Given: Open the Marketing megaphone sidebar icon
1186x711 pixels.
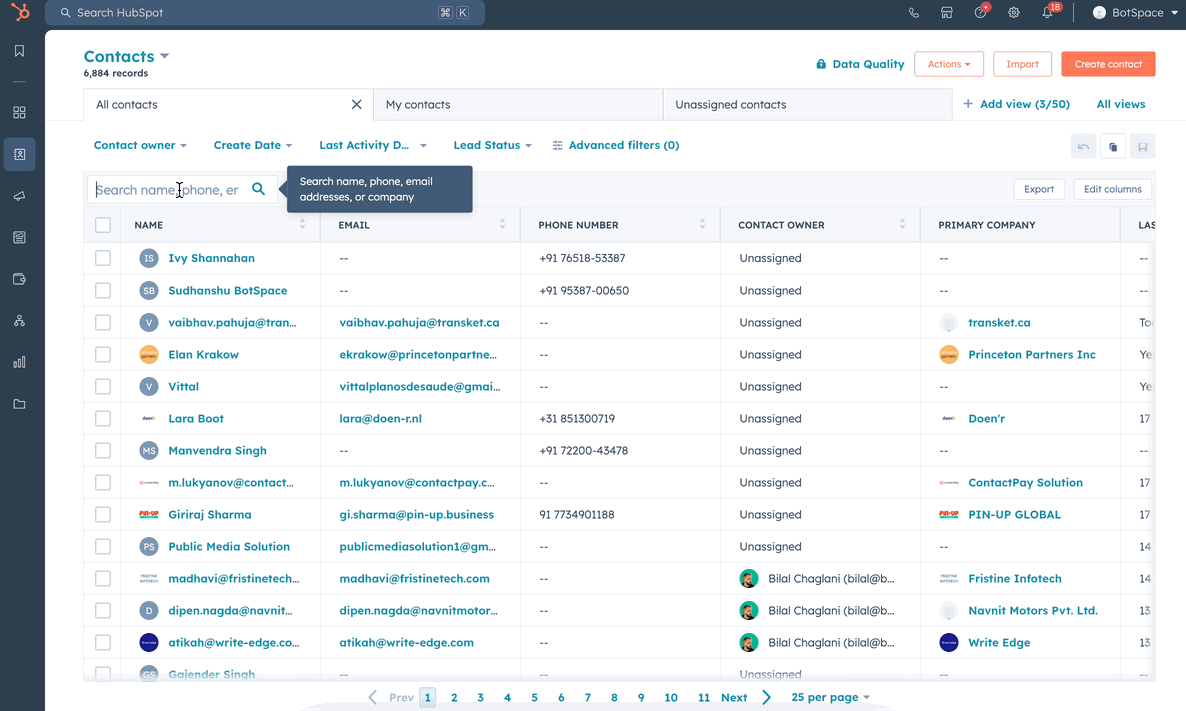Looking at the screenshot, I should [x=20, y=196].
